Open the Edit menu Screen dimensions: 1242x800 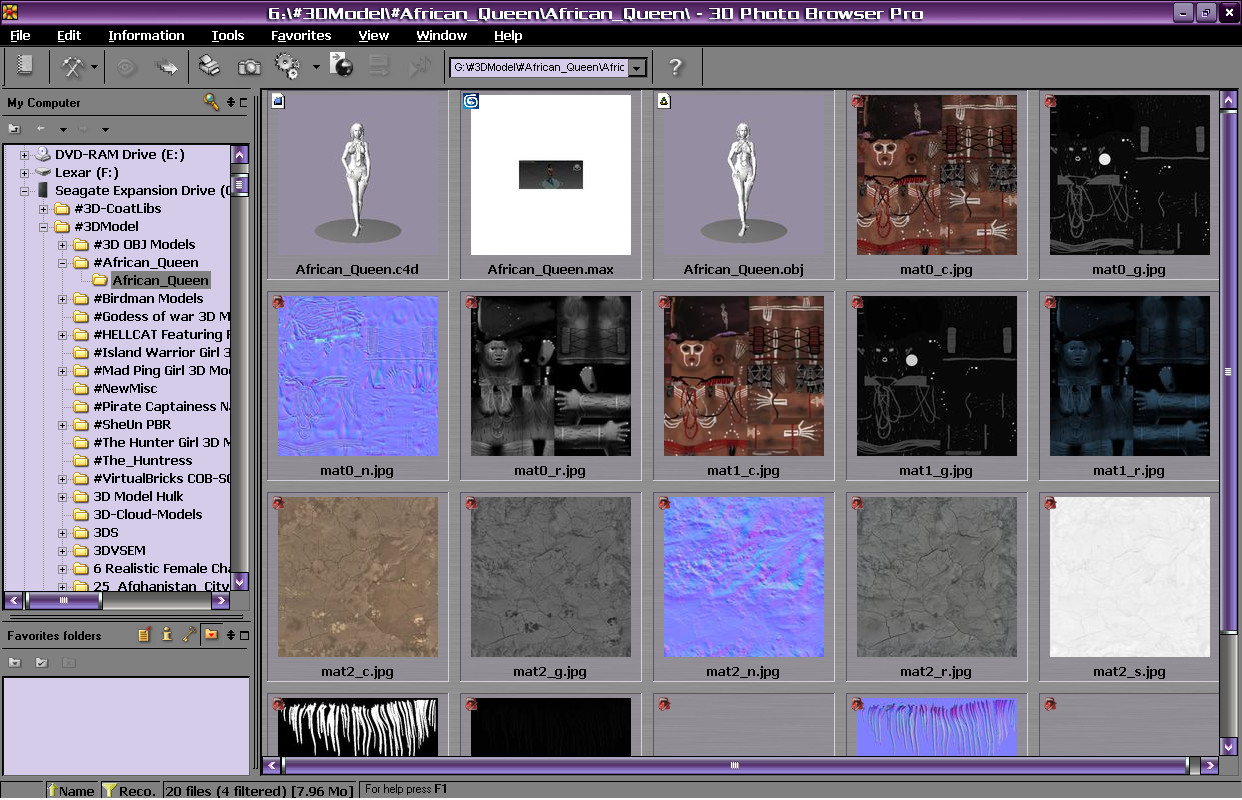point(69,35)
